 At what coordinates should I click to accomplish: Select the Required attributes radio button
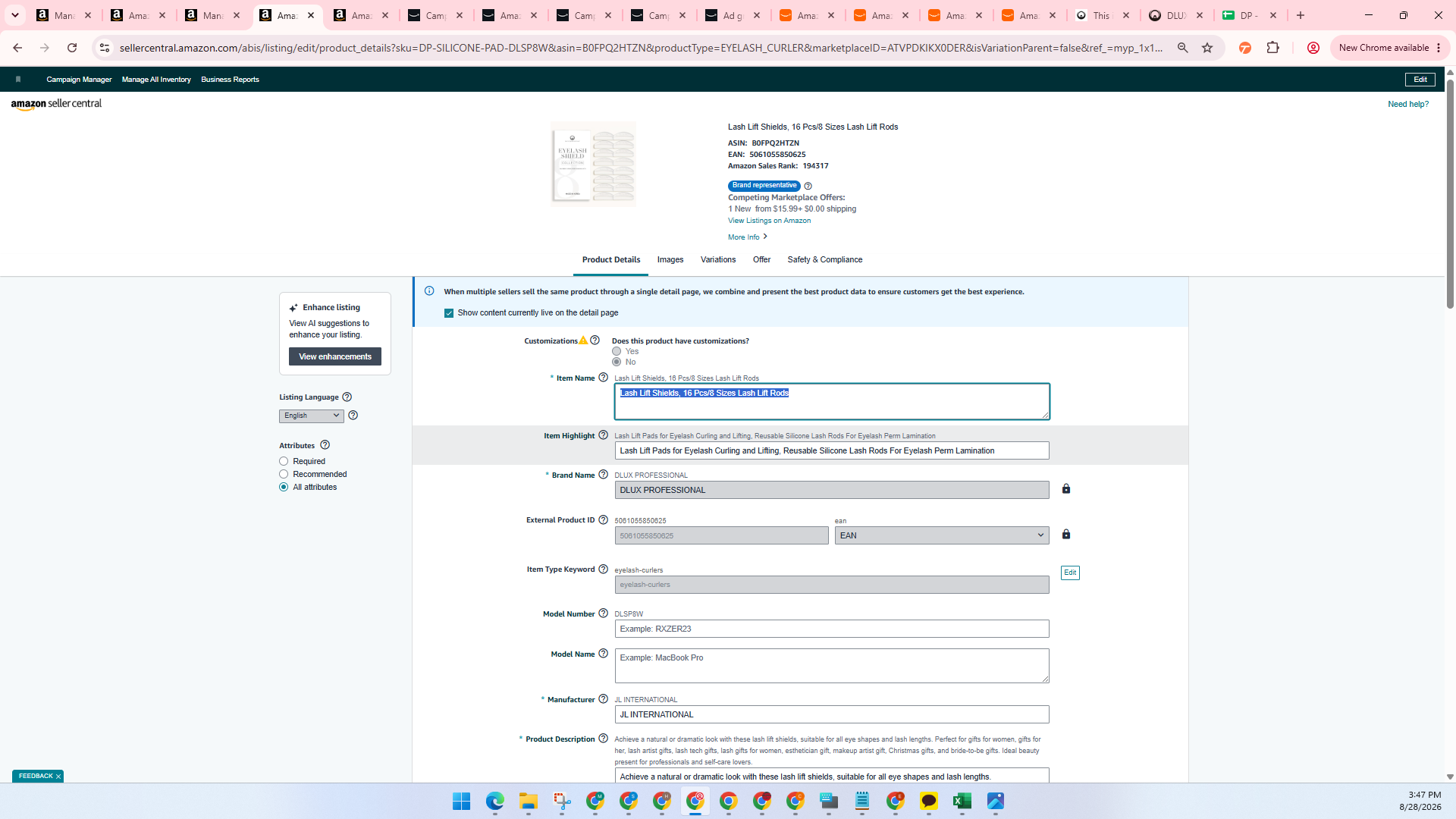tap(284, 461)
